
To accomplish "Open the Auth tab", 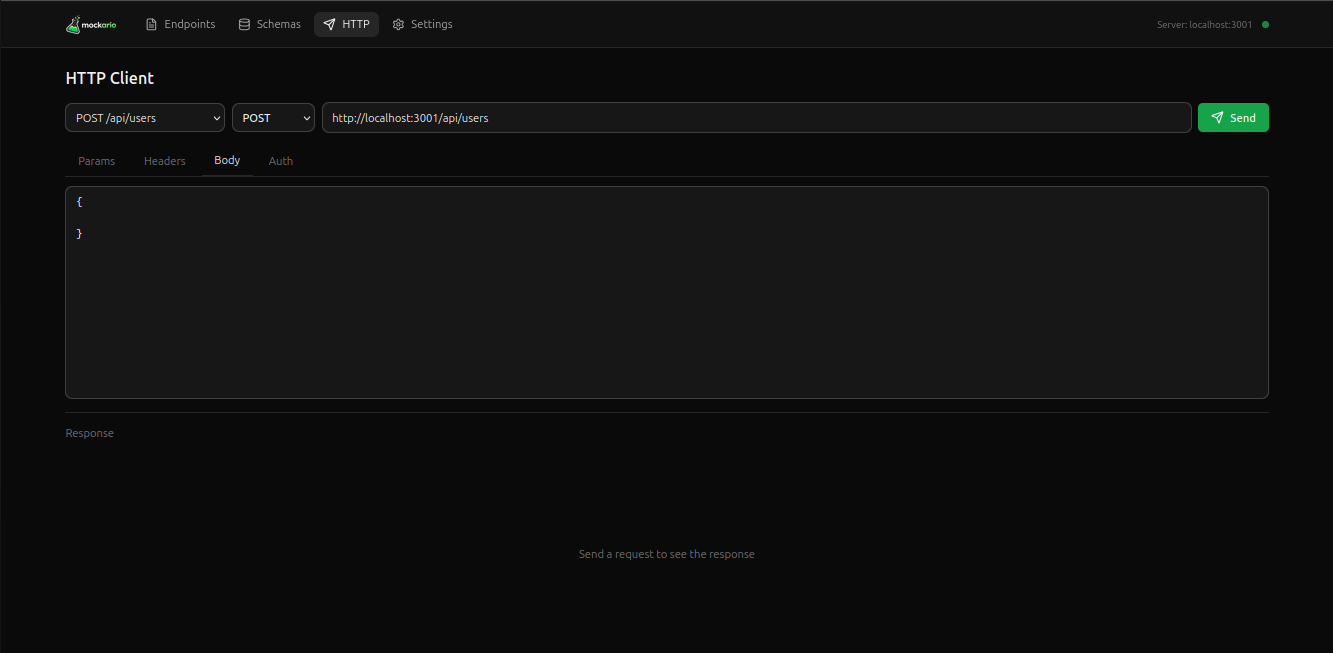I will click(x=281, y=161).
